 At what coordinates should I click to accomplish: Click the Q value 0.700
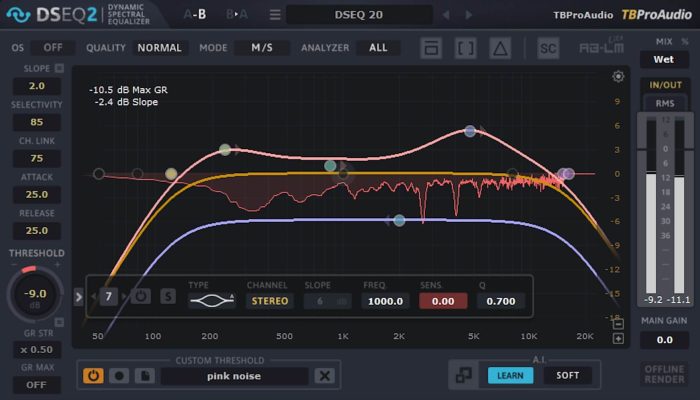point(501,301)
